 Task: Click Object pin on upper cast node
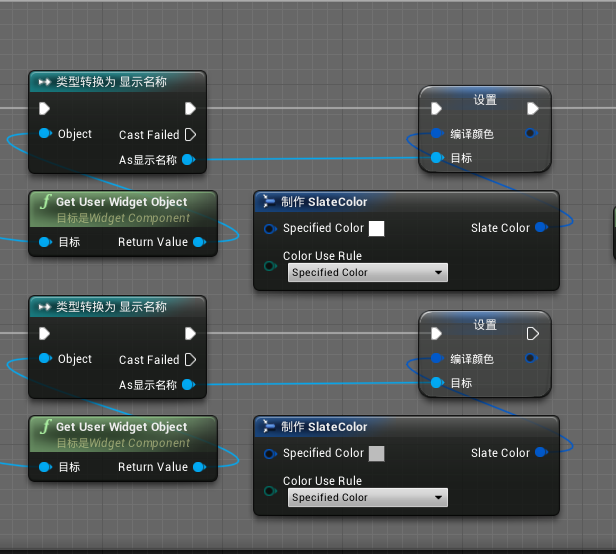[x=46, y=133]
